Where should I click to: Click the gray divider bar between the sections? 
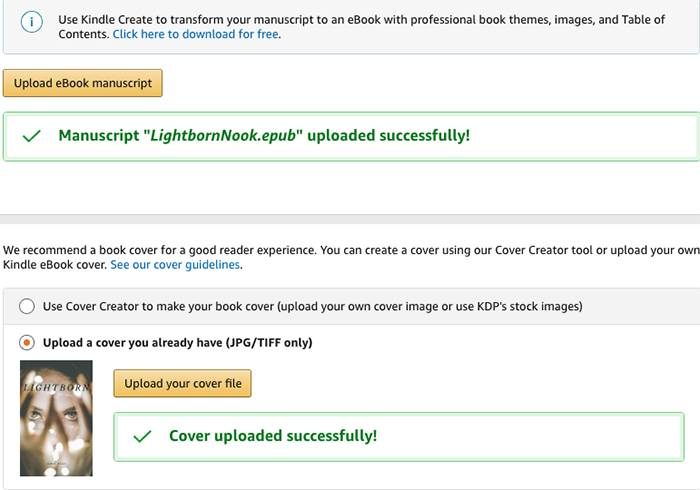350,220
